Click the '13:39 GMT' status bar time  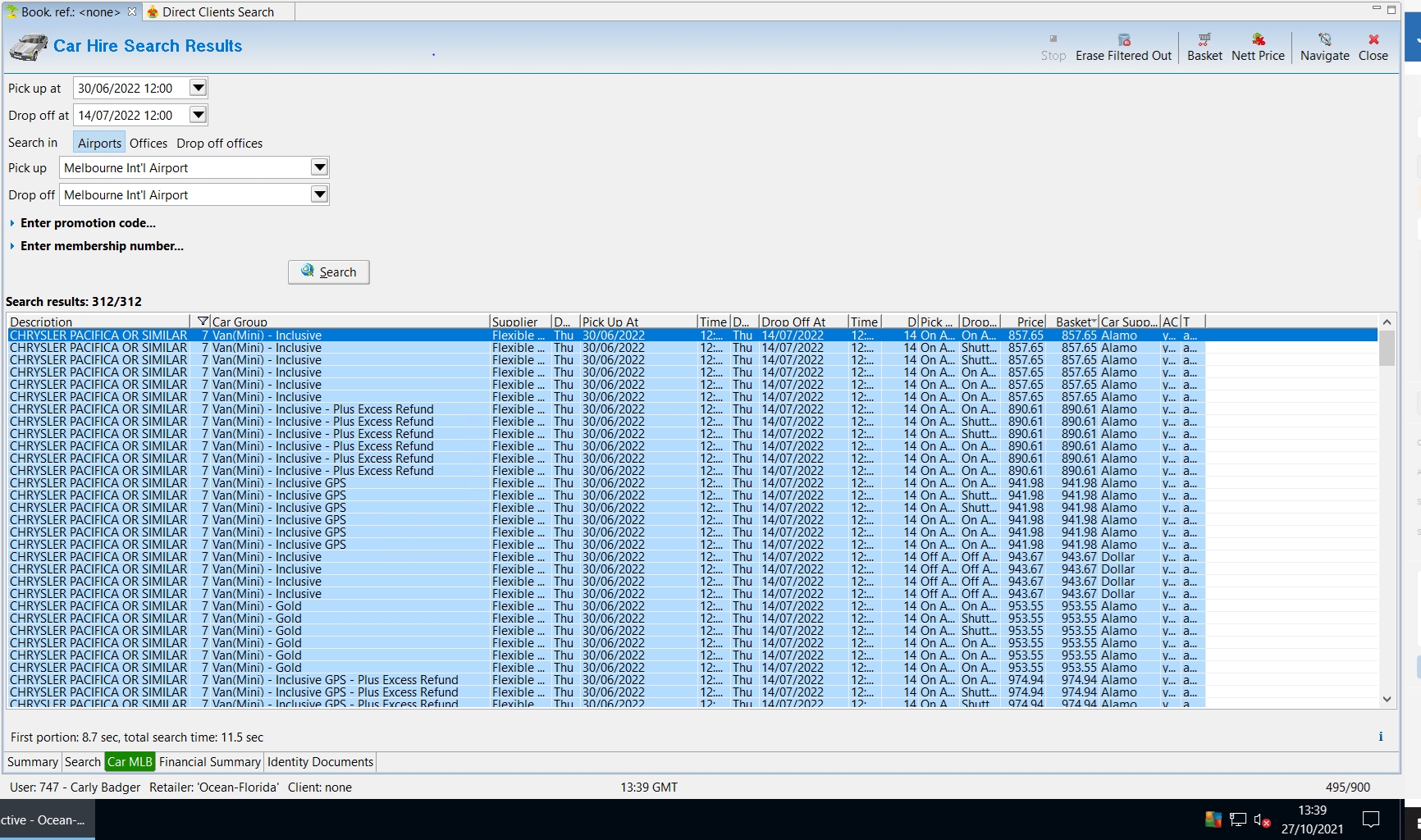coord(649,787)
